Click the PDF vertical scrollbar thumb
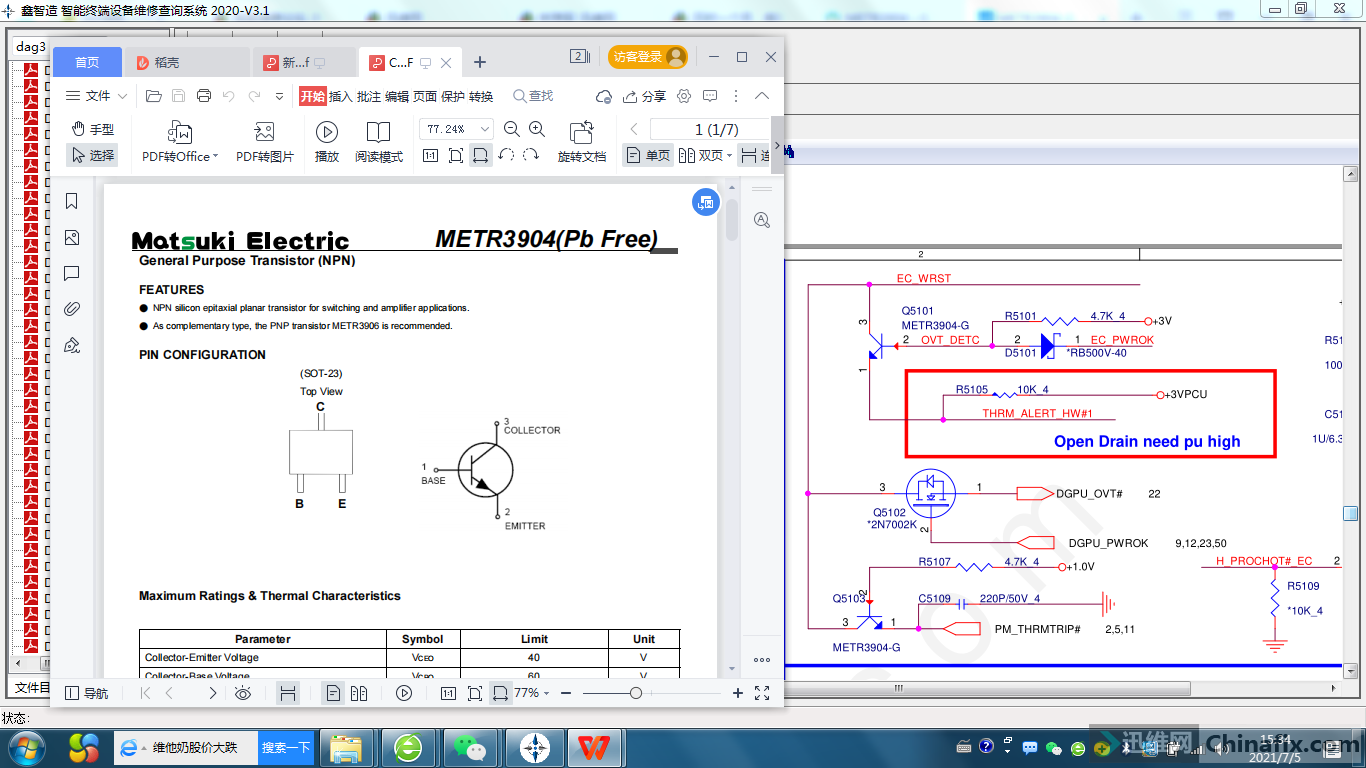 coord(732,220)
